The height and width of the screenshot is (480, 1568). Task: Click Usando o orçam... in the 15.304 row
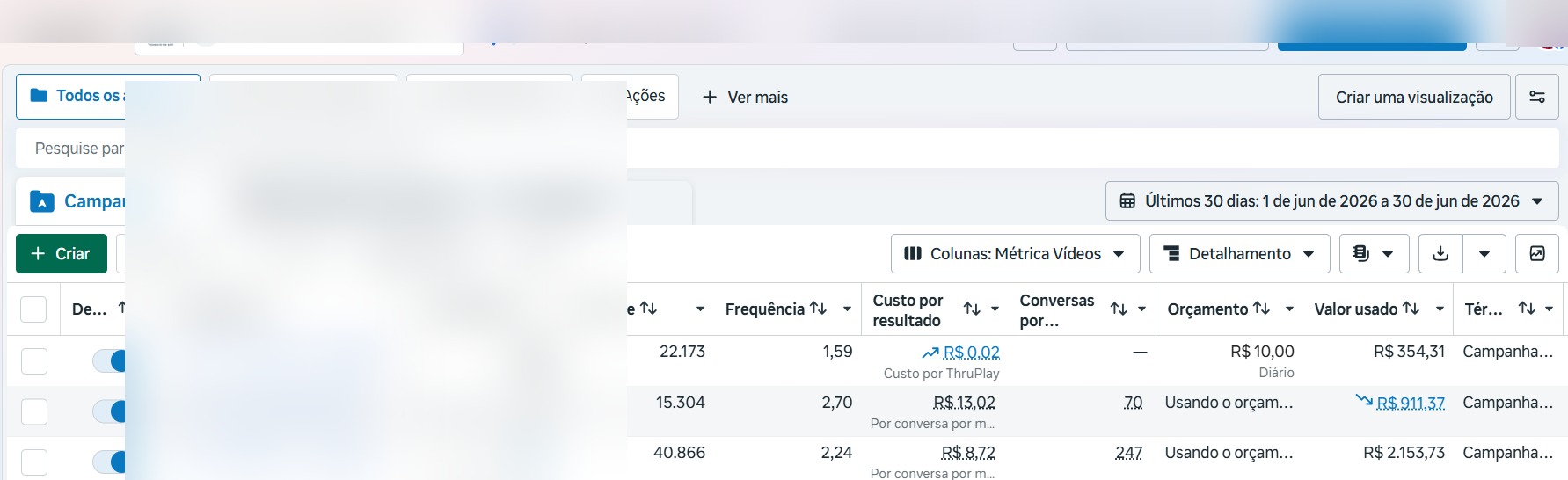point(1229,403)
